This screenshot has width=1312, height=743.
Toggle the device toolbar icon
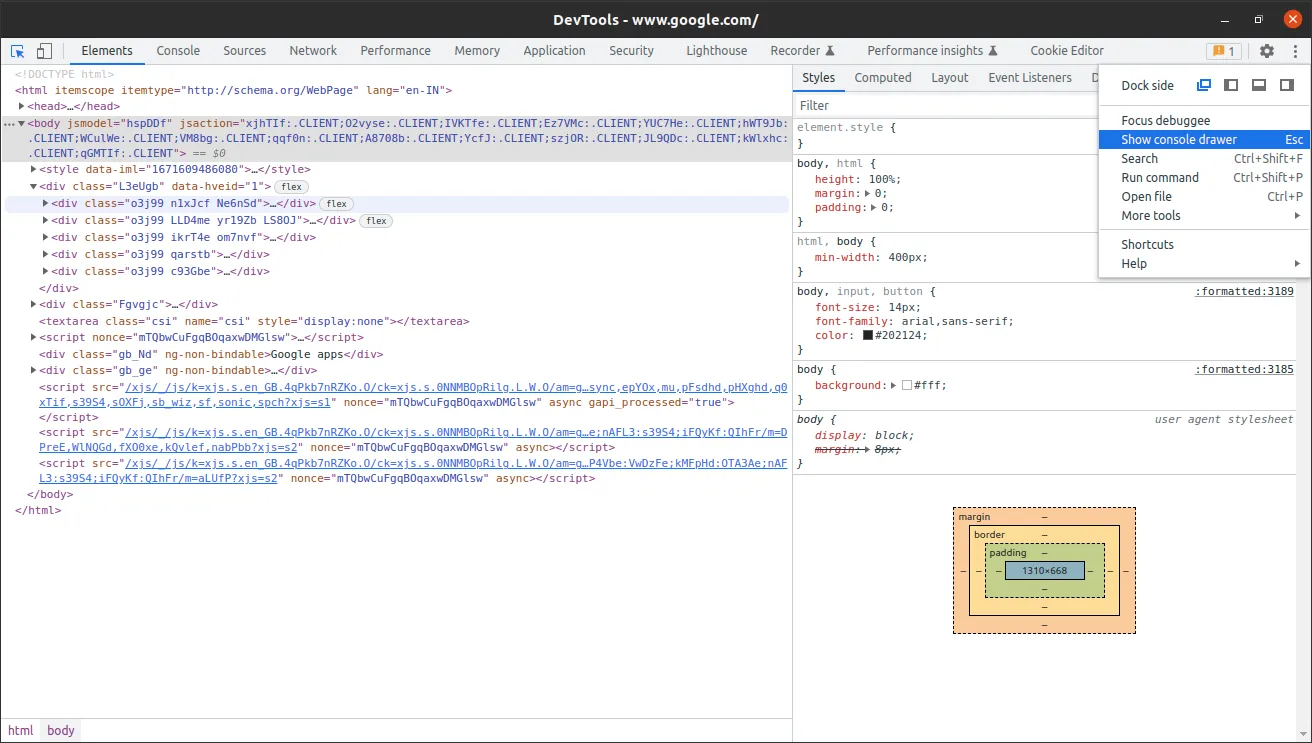44,51
